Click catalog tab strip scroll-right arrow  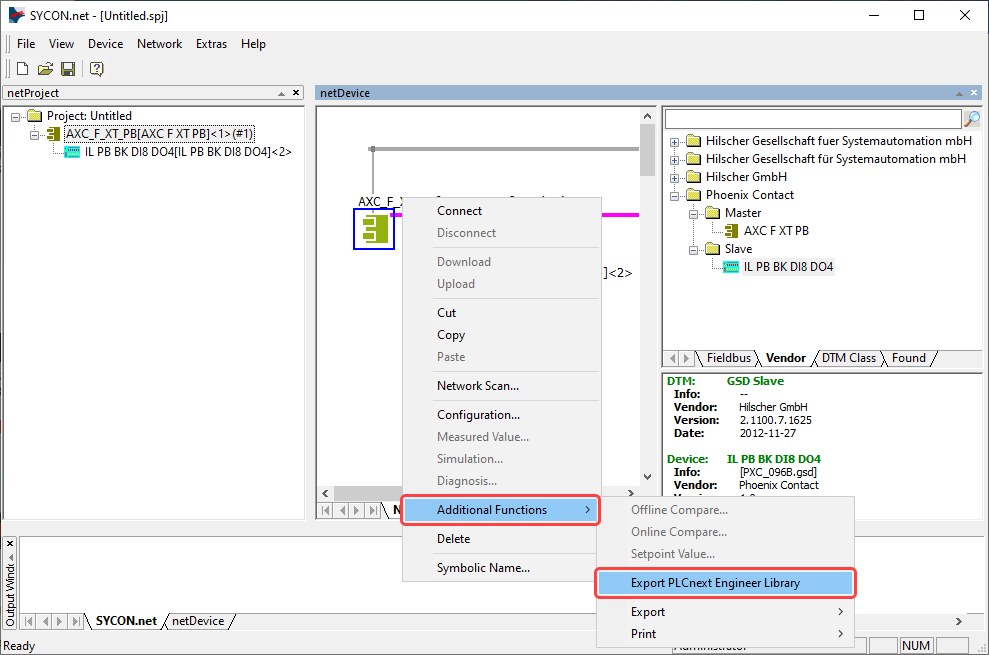point(686,358)
